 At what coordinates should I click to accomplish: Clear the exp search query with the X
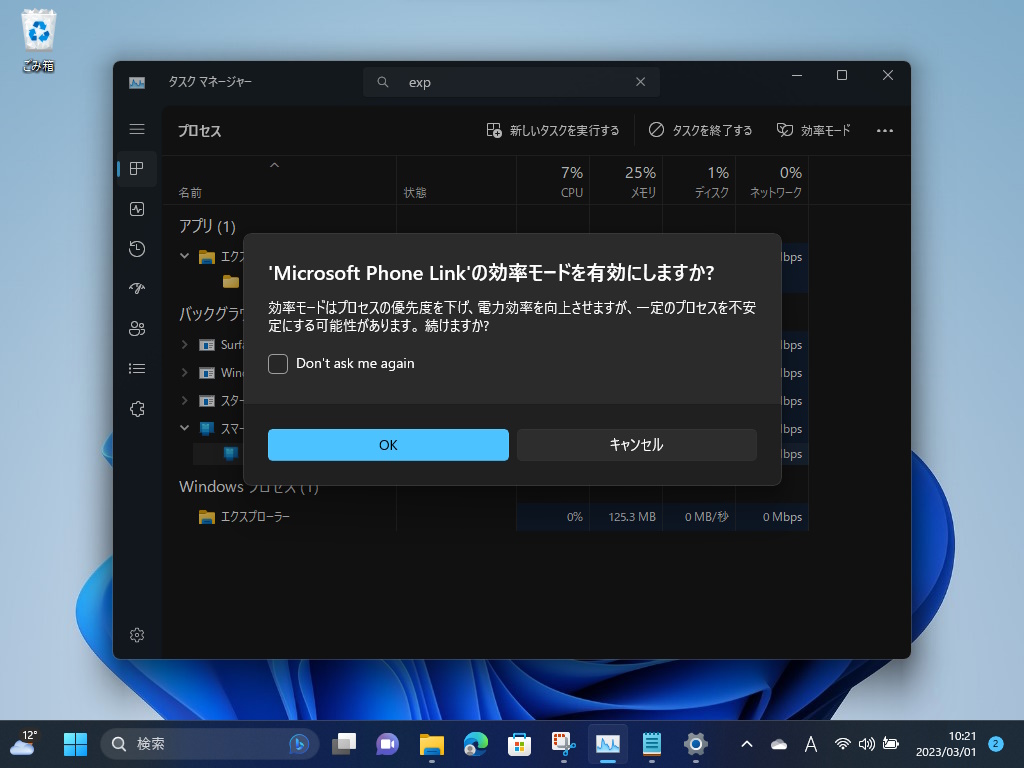click(x=640, y=82)
